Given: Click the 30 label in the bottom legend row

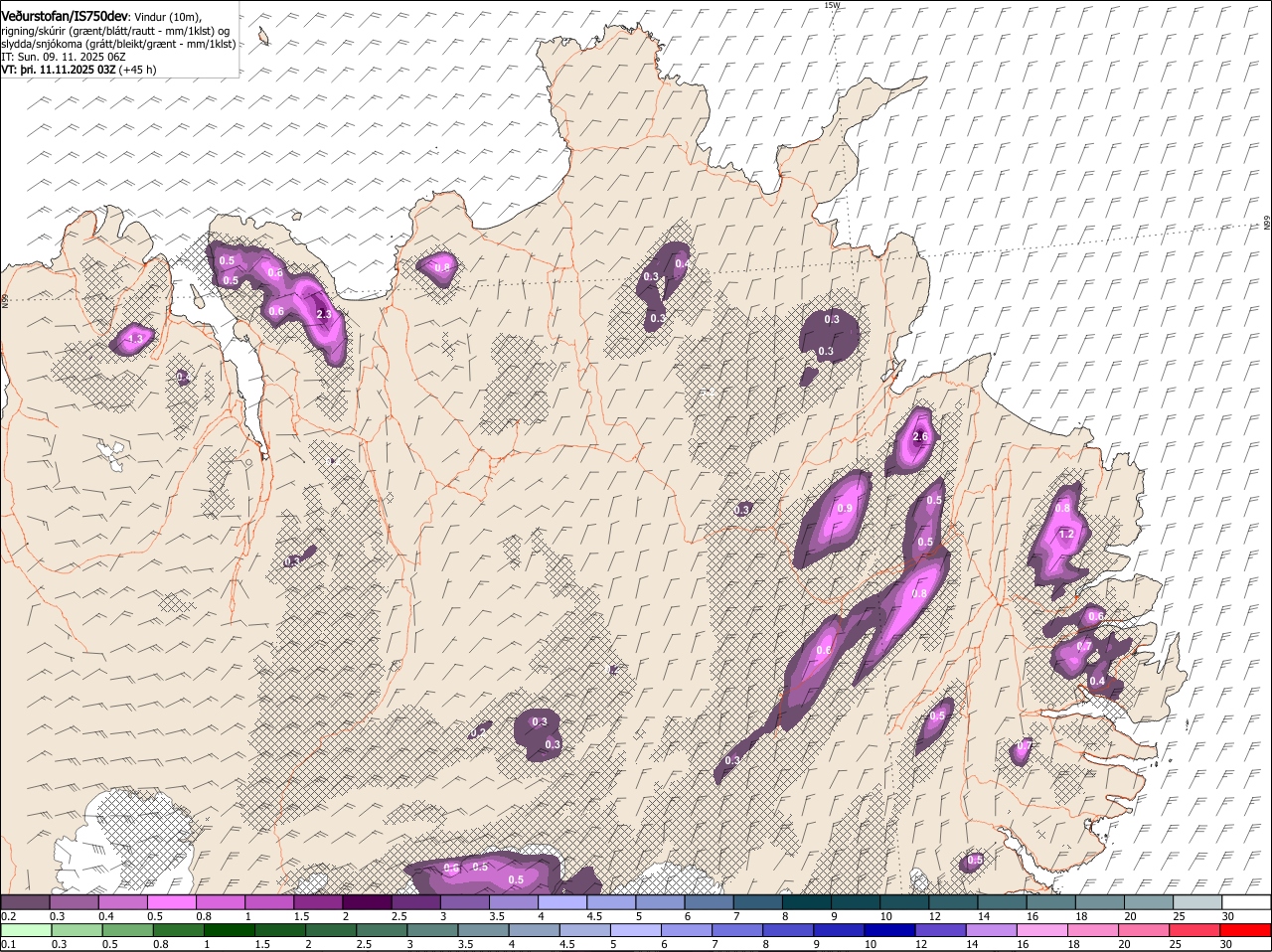Looking at the screenshot, I should click(1226, 945).
